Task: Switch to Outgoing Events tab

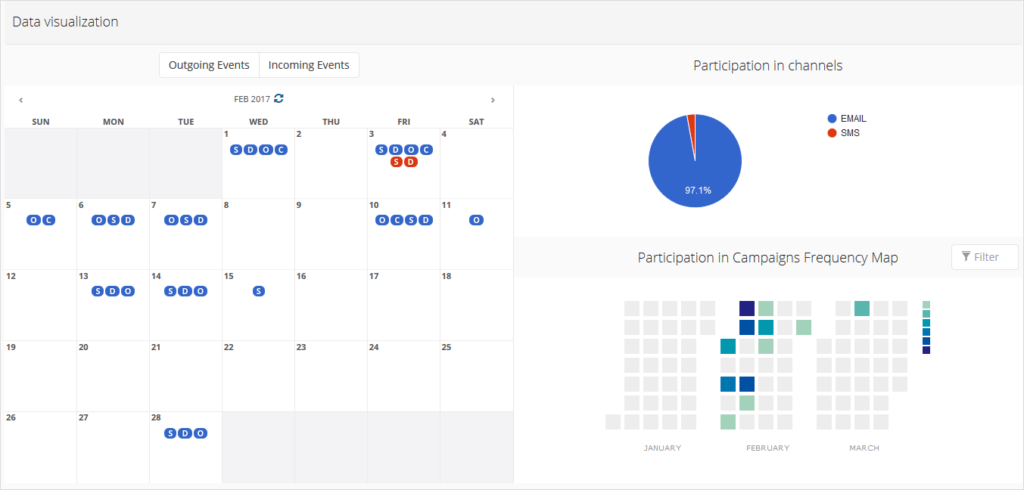Action: click(209, 65)
